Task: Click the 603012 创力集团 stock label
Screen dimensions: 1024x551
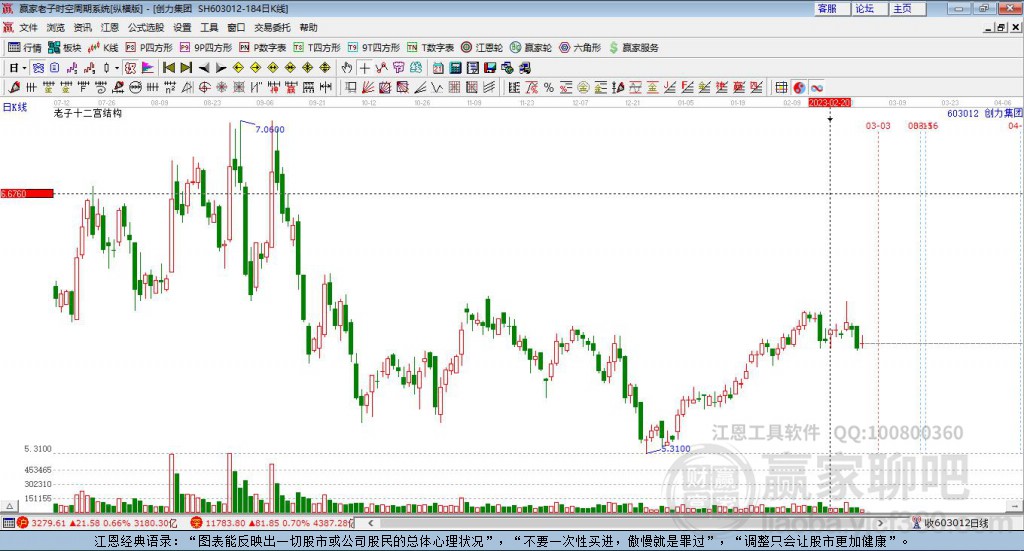Action: 985,113
